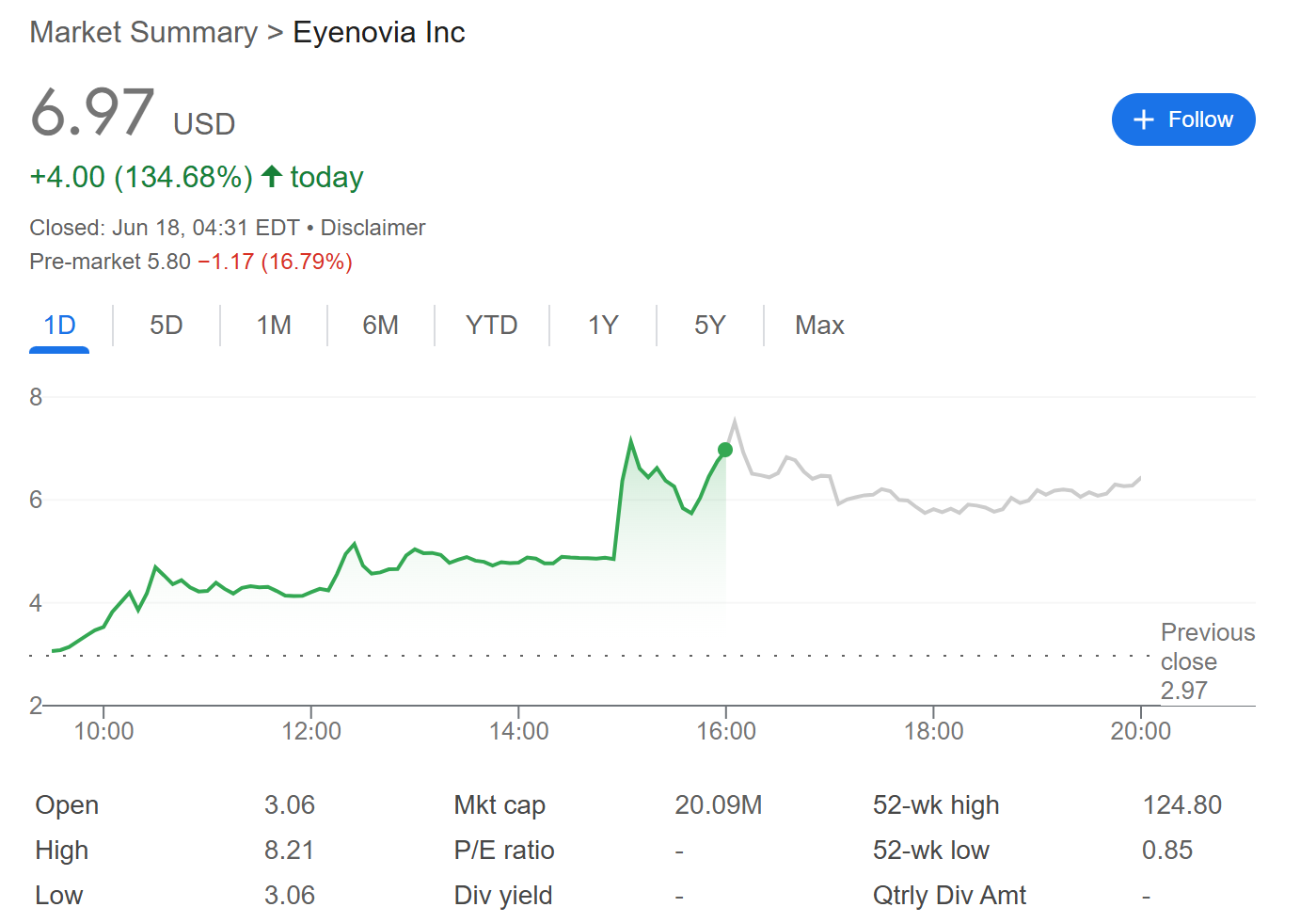Select the 1D time range tab

(x=59, y=326)
